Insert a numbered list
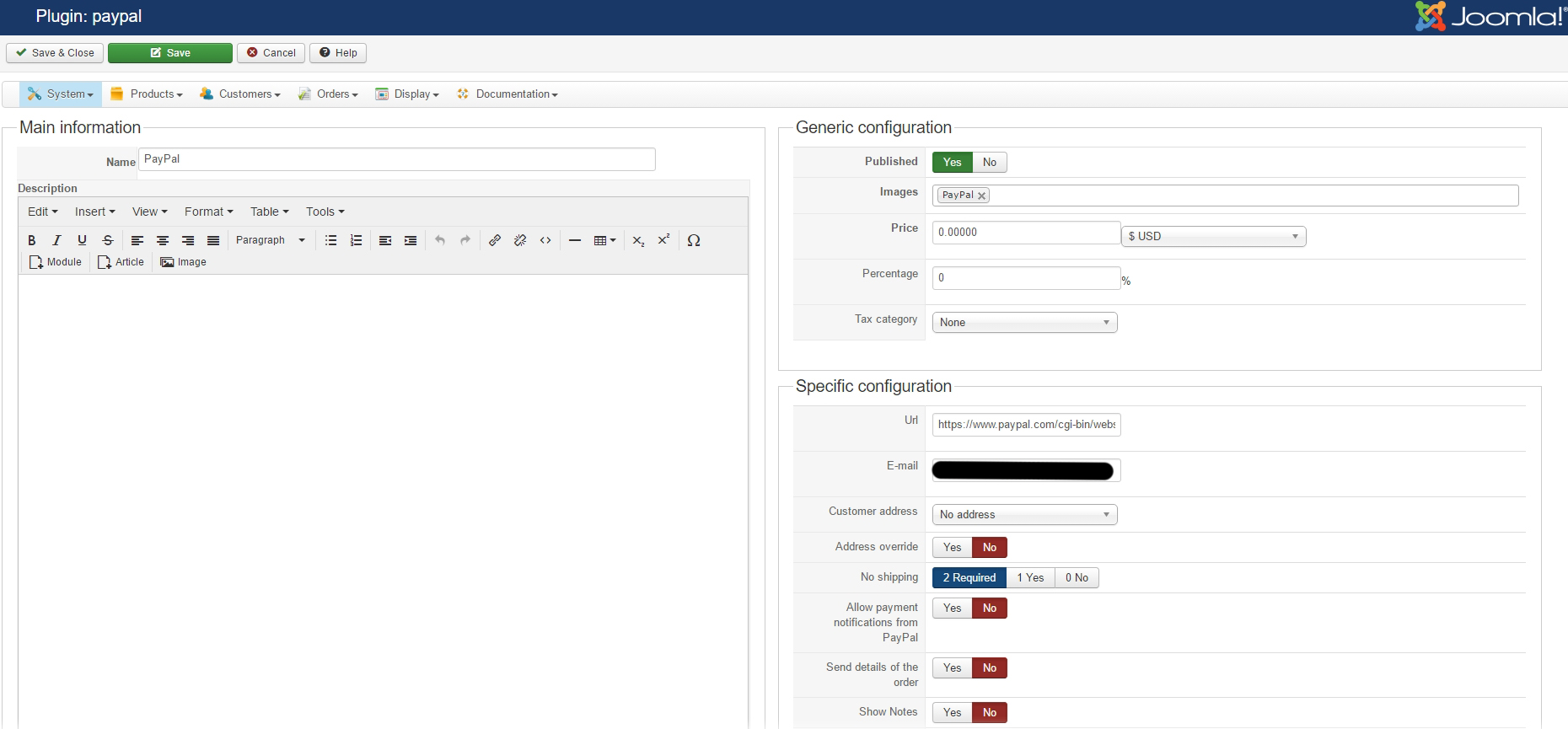This screenshot has height=729, width=1568. point(357,240)
